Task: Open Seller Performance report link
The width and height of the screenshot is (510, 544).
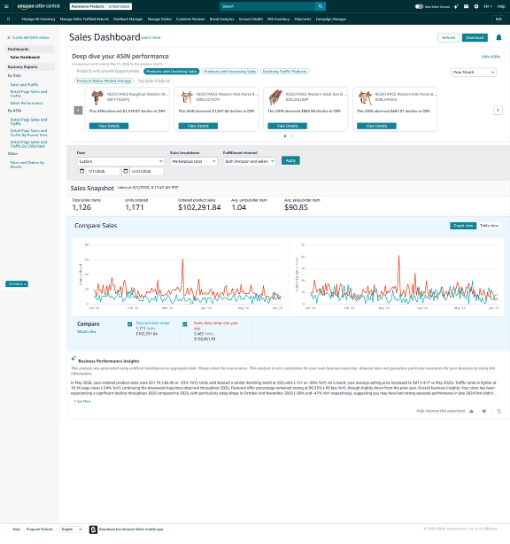Action: 27,103
